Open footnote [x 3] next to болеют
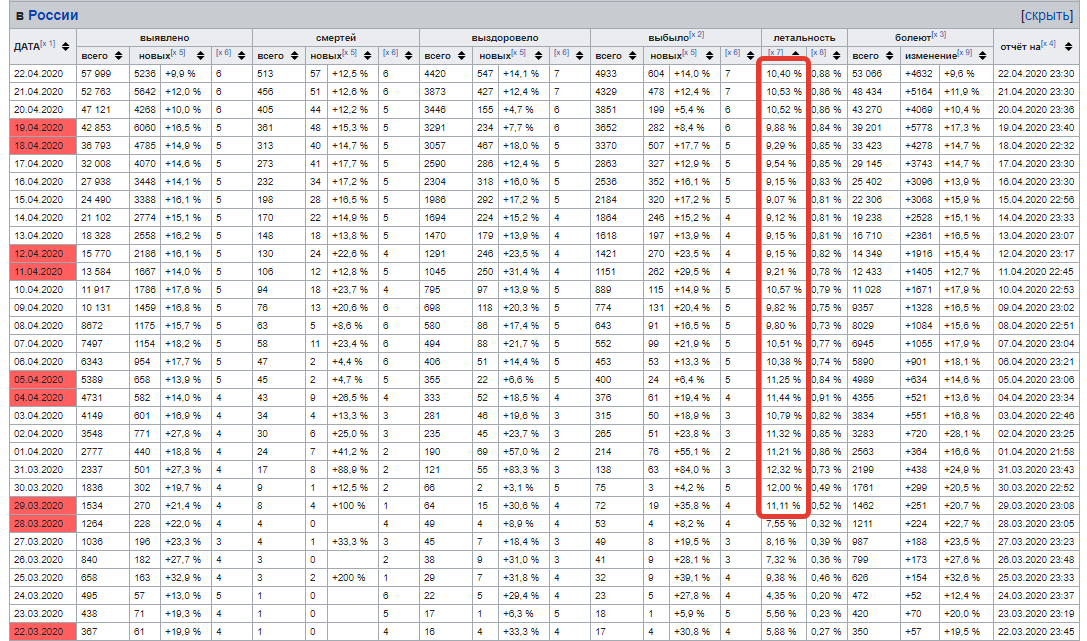Image resolution: width=1087 pixels, height=641 pixels. click(939, 35)
